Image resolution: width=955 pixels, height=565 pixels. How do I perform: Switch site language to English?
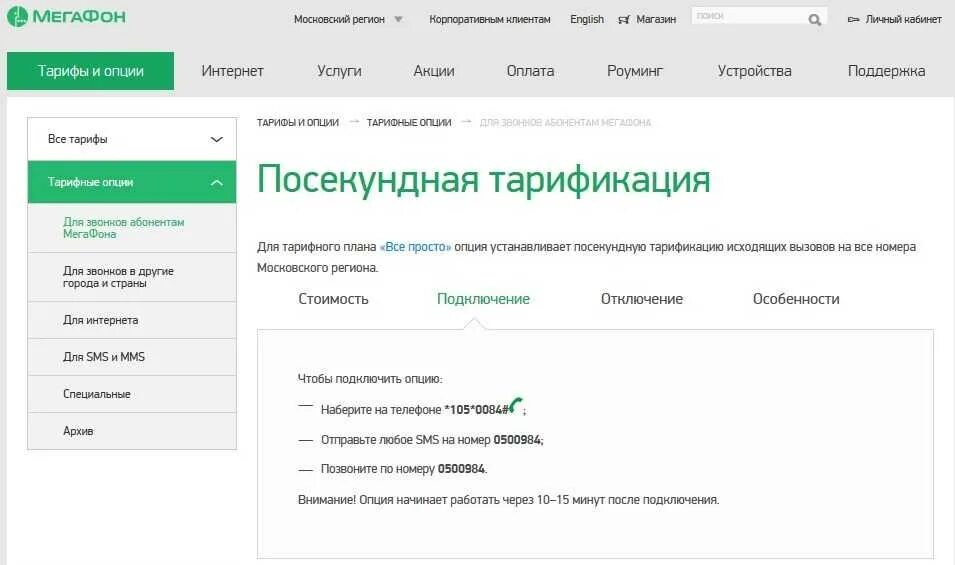[x=587, y=19]
